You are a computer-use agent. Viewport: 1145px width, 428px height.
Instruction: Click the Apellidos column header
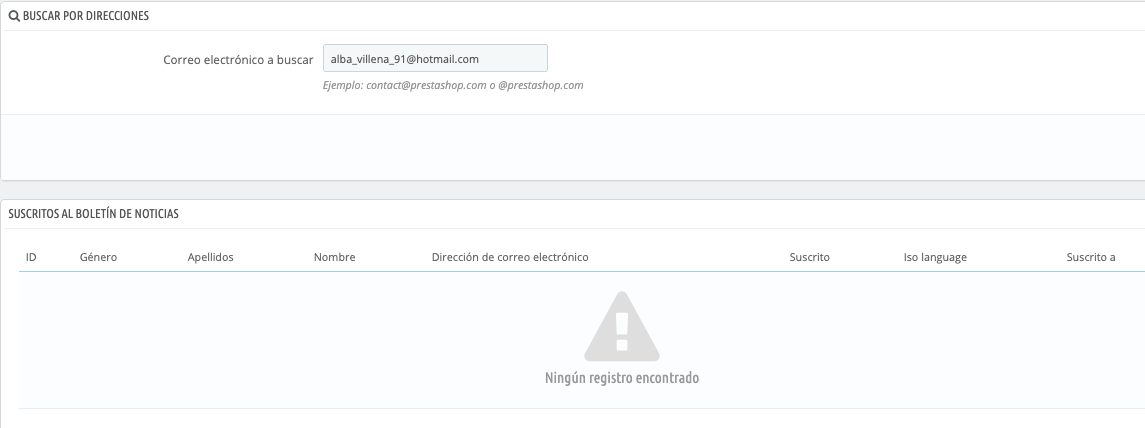[210, 257]
